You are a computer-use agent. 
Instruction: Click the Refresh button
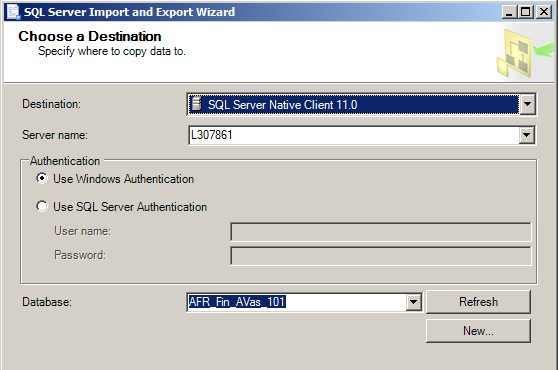click(x=478, y=302)
